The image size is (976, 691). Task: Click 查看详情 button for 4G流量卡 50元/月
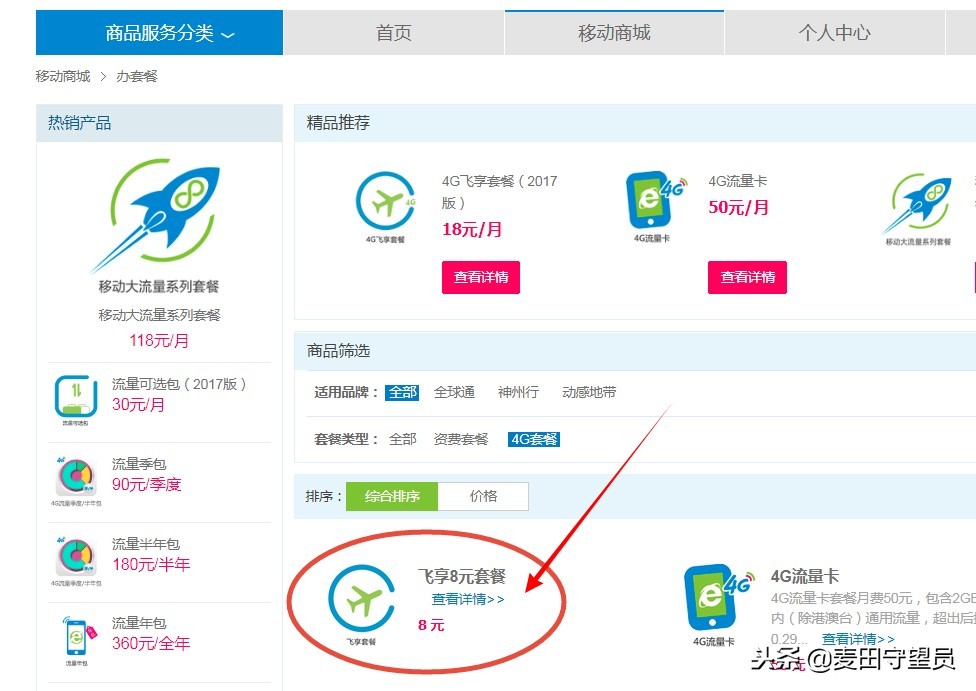(747, 277)
